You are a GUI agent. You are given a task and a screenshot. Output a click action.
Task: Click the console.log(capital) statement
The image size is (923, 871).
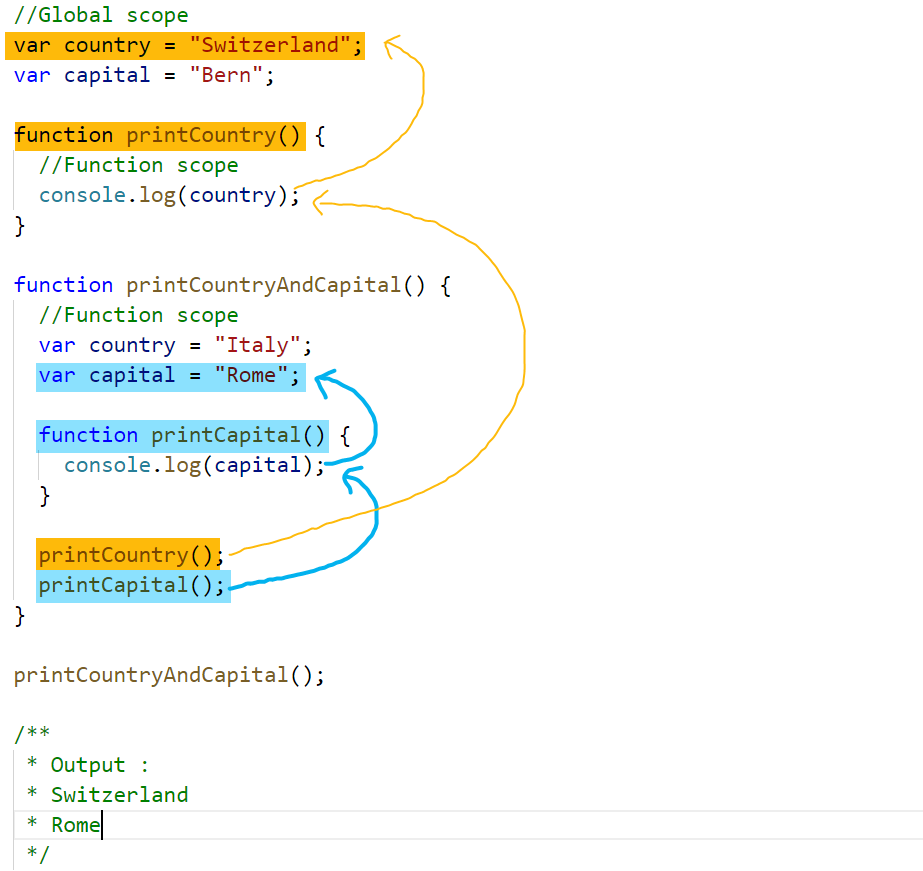click(194, 466)
